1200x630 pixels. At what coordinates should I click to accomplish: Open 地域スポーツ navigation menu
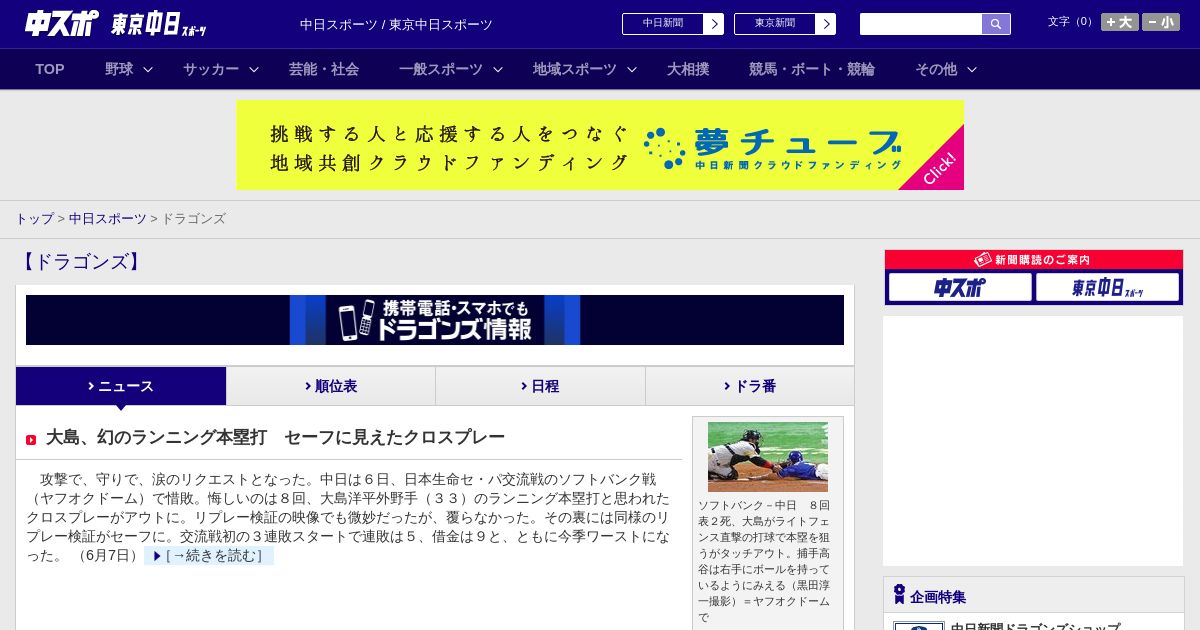point(575,69)
